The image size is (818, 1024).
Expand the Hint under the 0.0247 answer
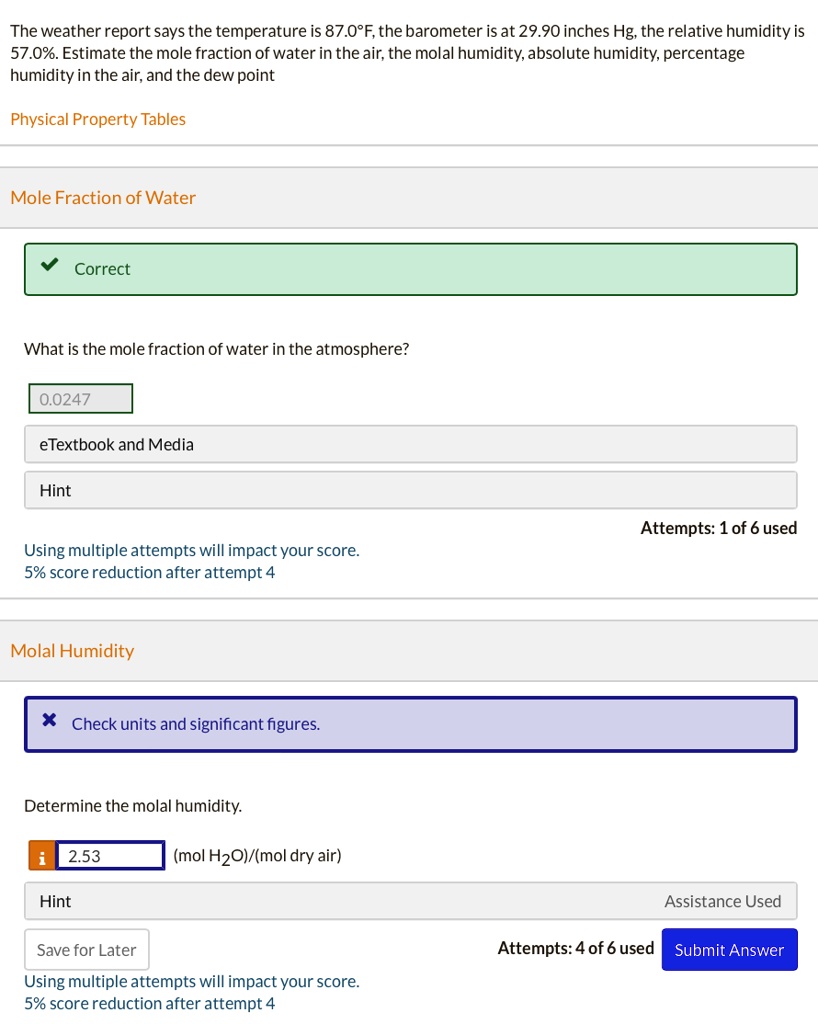pyautogui.click(x=410, y=490)
